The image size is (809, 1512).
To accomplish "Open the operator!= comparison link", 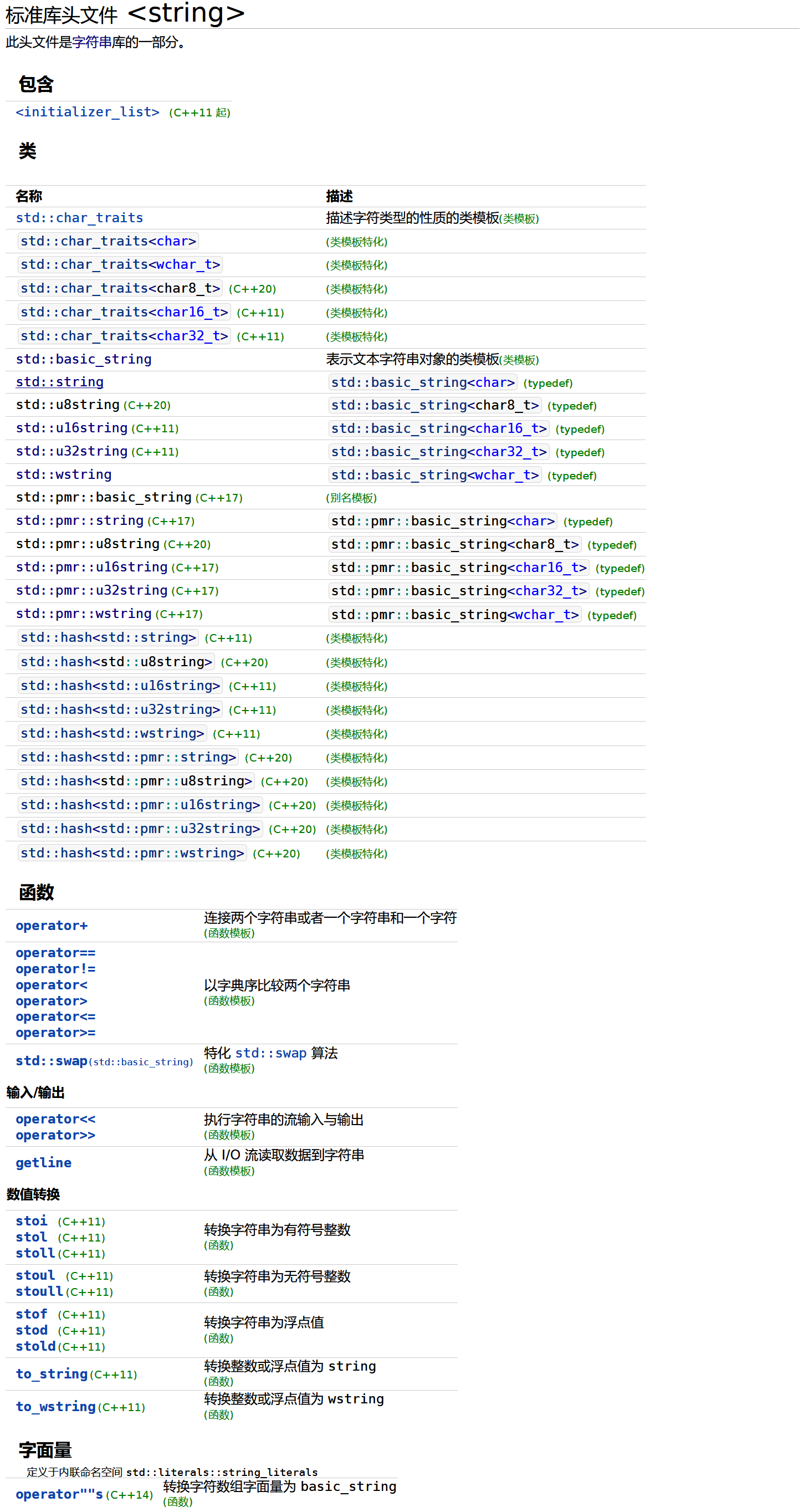I will (x=56, y=969).
